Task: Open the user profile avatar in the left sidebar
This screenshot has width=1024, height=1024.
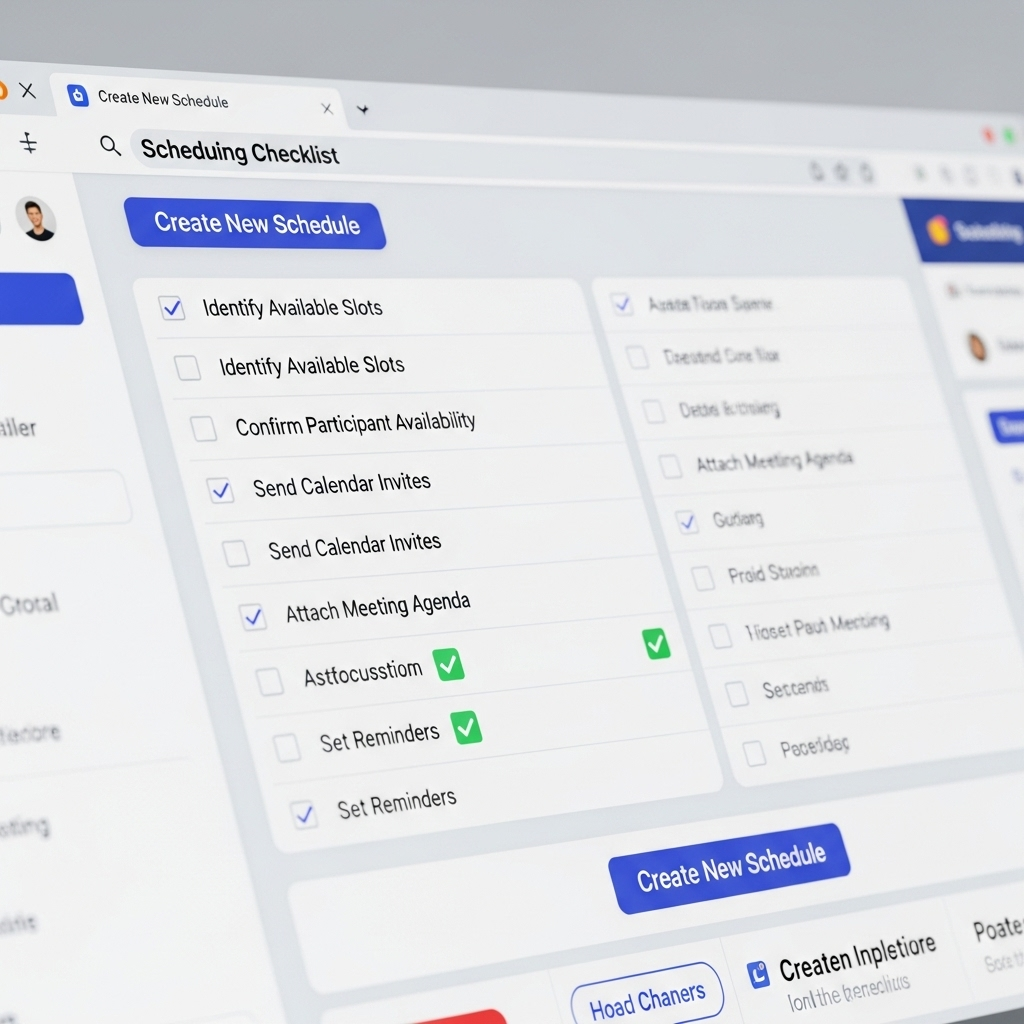Action: tap(36, 219)
